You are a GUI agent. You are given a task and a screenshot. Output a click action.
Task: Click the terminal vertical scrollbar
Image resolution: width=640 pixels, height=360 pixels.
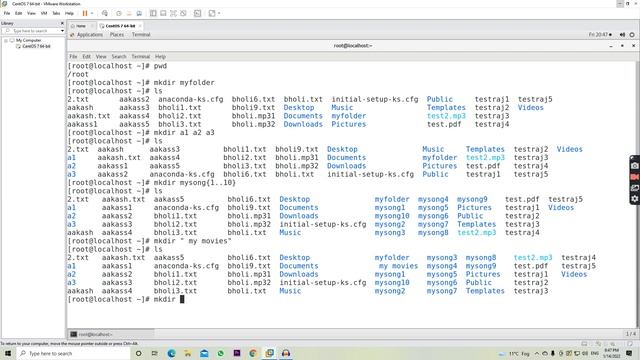(638, 194)
